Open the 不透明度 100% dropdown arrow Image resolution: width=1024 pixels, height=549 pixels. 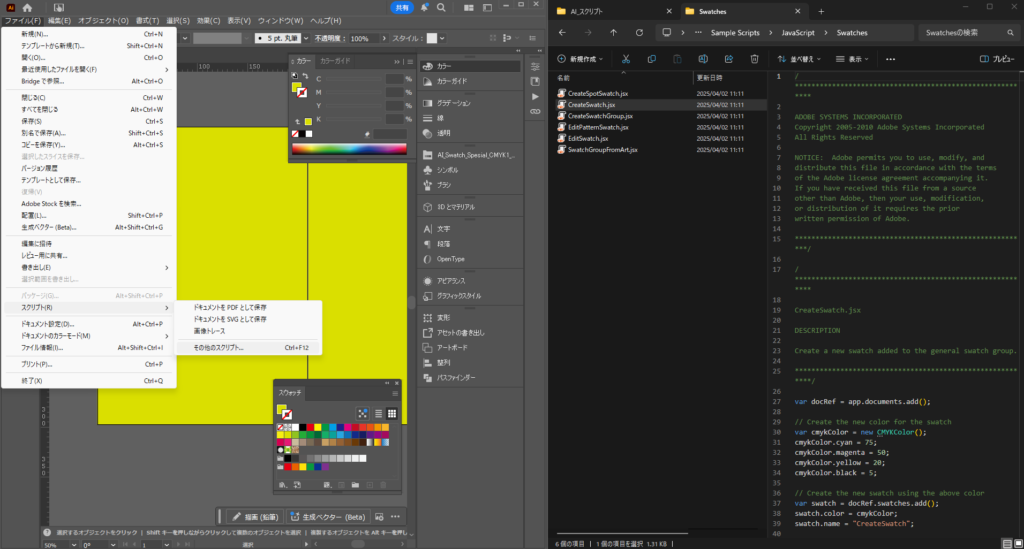(384, 39)
